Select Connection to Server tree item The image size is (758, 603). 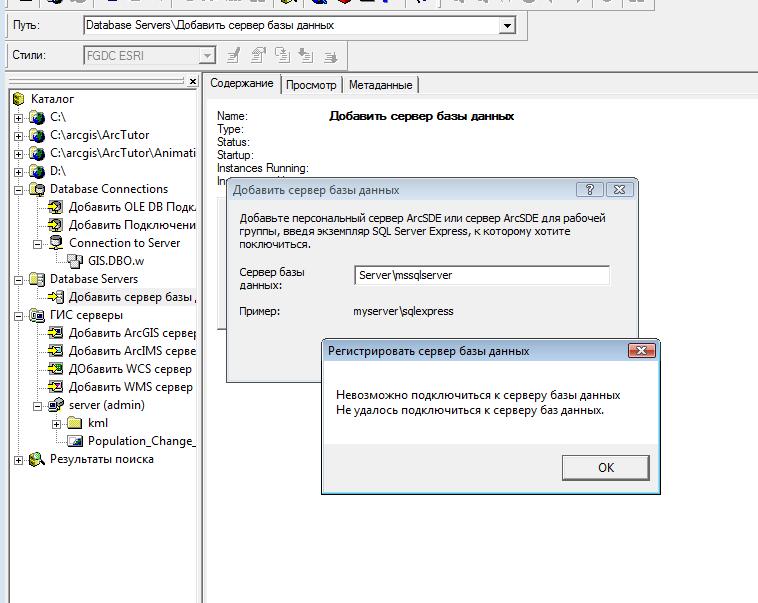pos(124,243)
